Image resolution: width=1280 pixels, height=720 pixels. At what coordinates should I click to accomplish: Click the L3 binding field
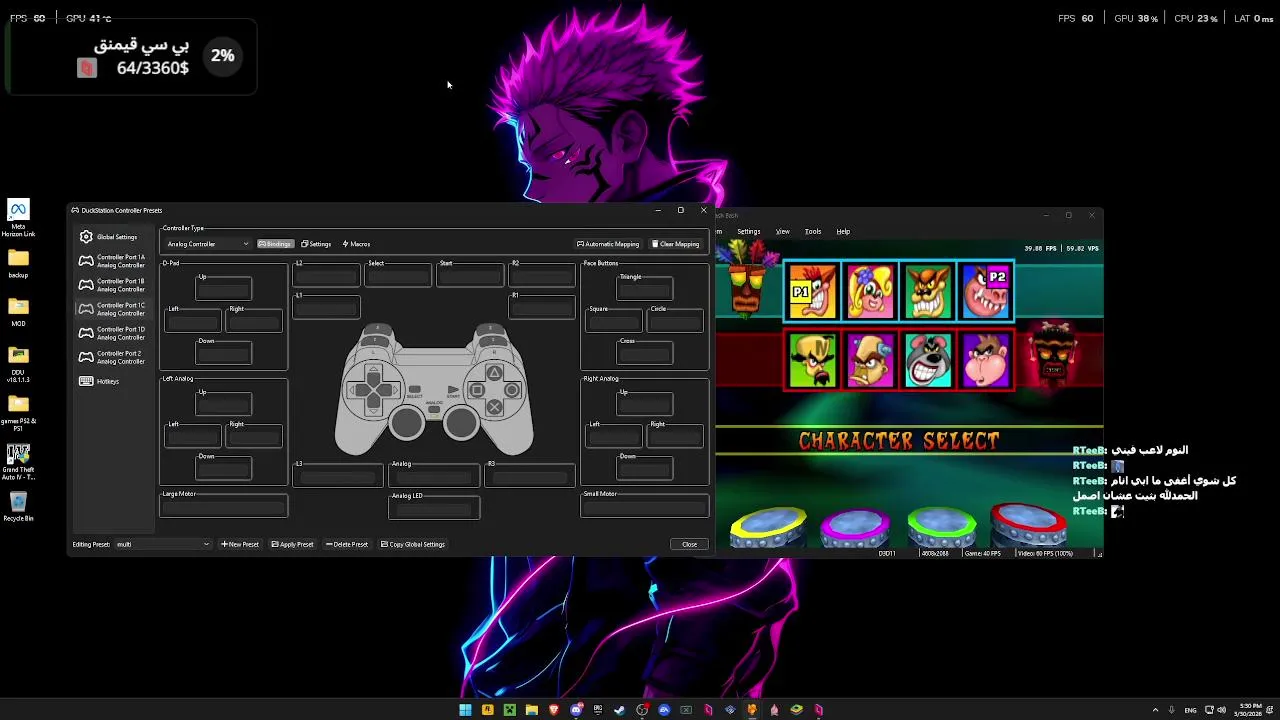[x=338, y=477]
